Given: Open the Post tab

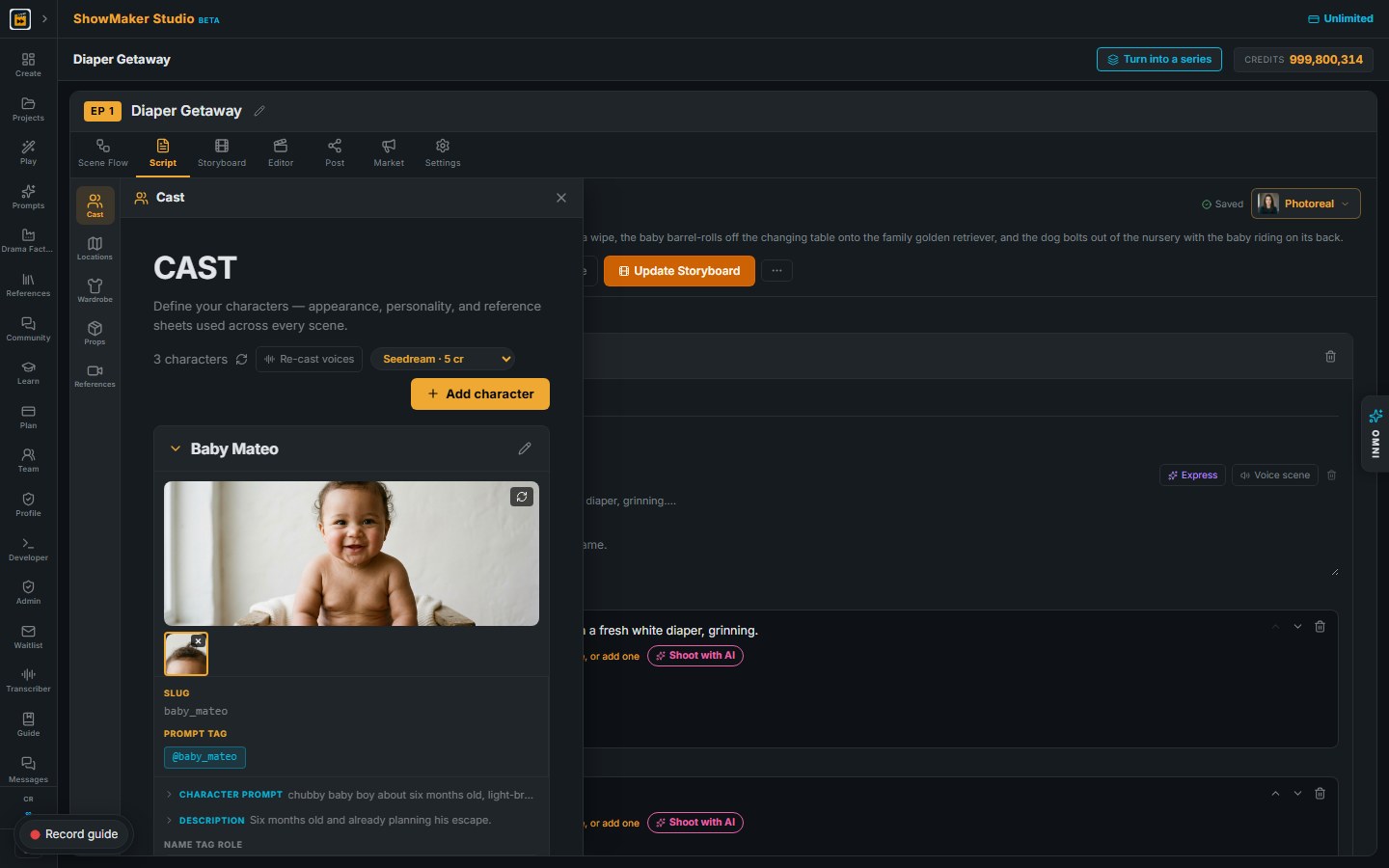Looking at the screenshot, I should (x=335, y=153).
